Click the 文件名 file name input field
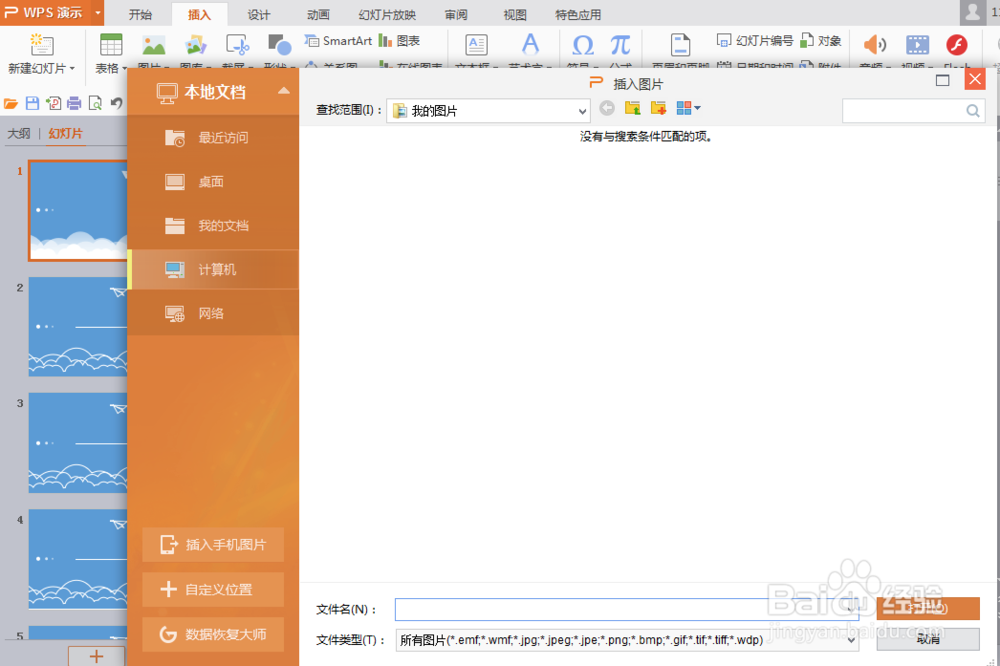Image resolution: width=1000 pixels, height=666 pixels. (627, 609)
